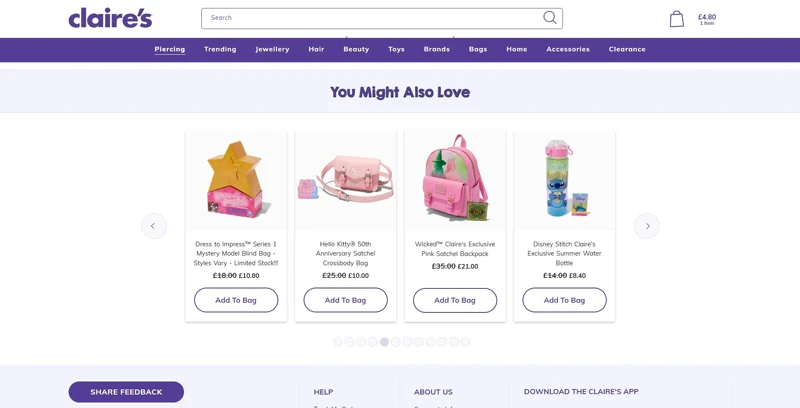
Task: Open the Piercing menu item
Action: point(170,49)
